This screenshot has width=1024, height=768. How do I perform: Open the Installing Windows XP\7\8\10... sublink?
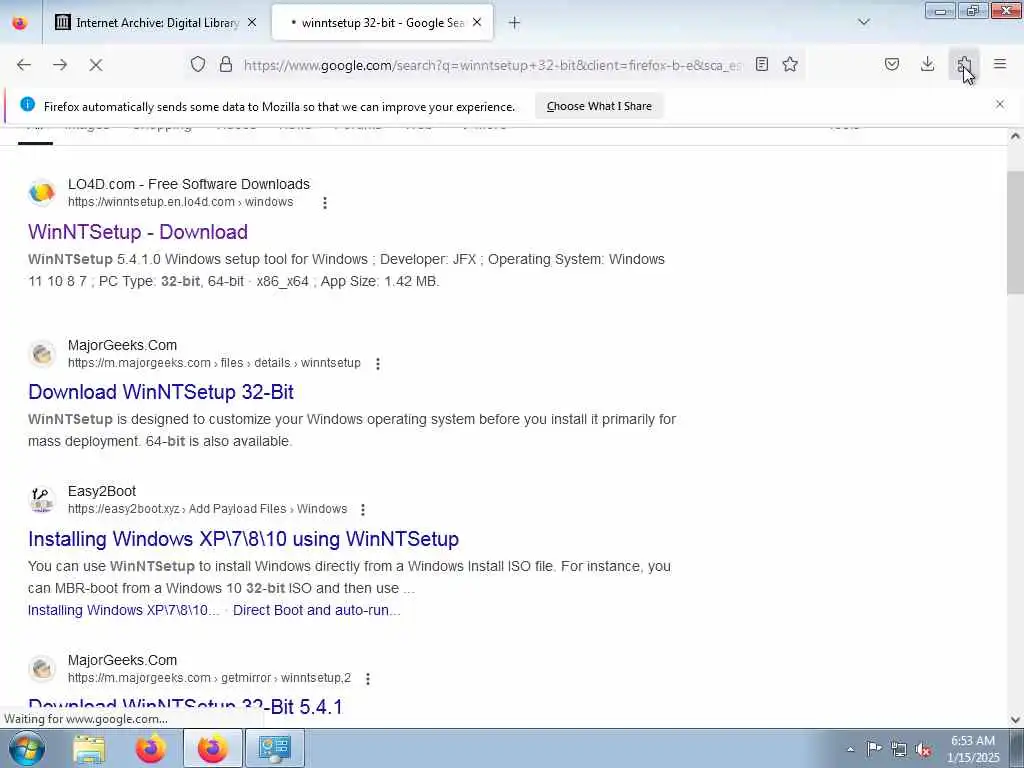tap(123, 610)
